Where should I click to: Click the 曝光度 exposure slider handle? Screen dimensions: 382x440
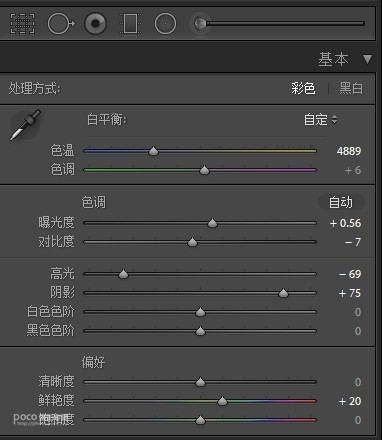[212, 223]
